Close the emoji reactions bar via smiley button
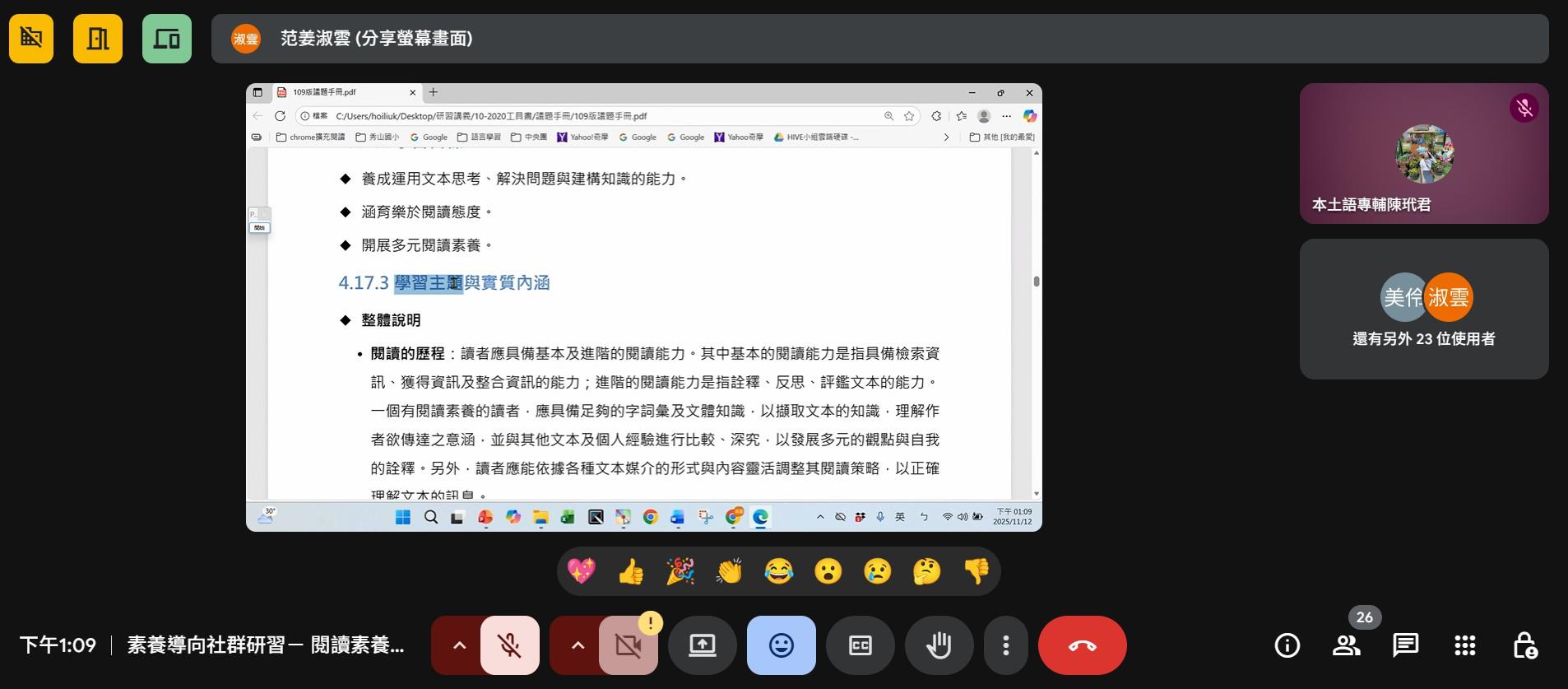 781,645
